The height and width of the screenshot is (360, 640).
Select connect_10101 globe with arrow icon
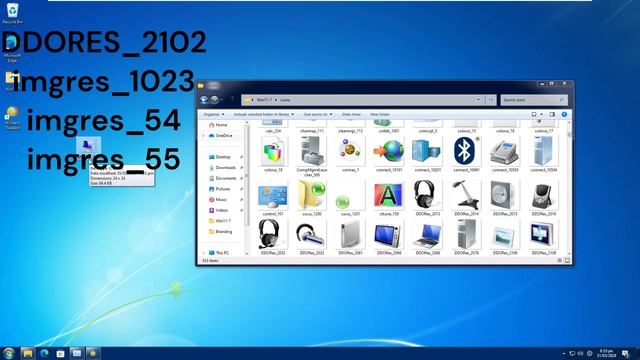coord(389,154)
